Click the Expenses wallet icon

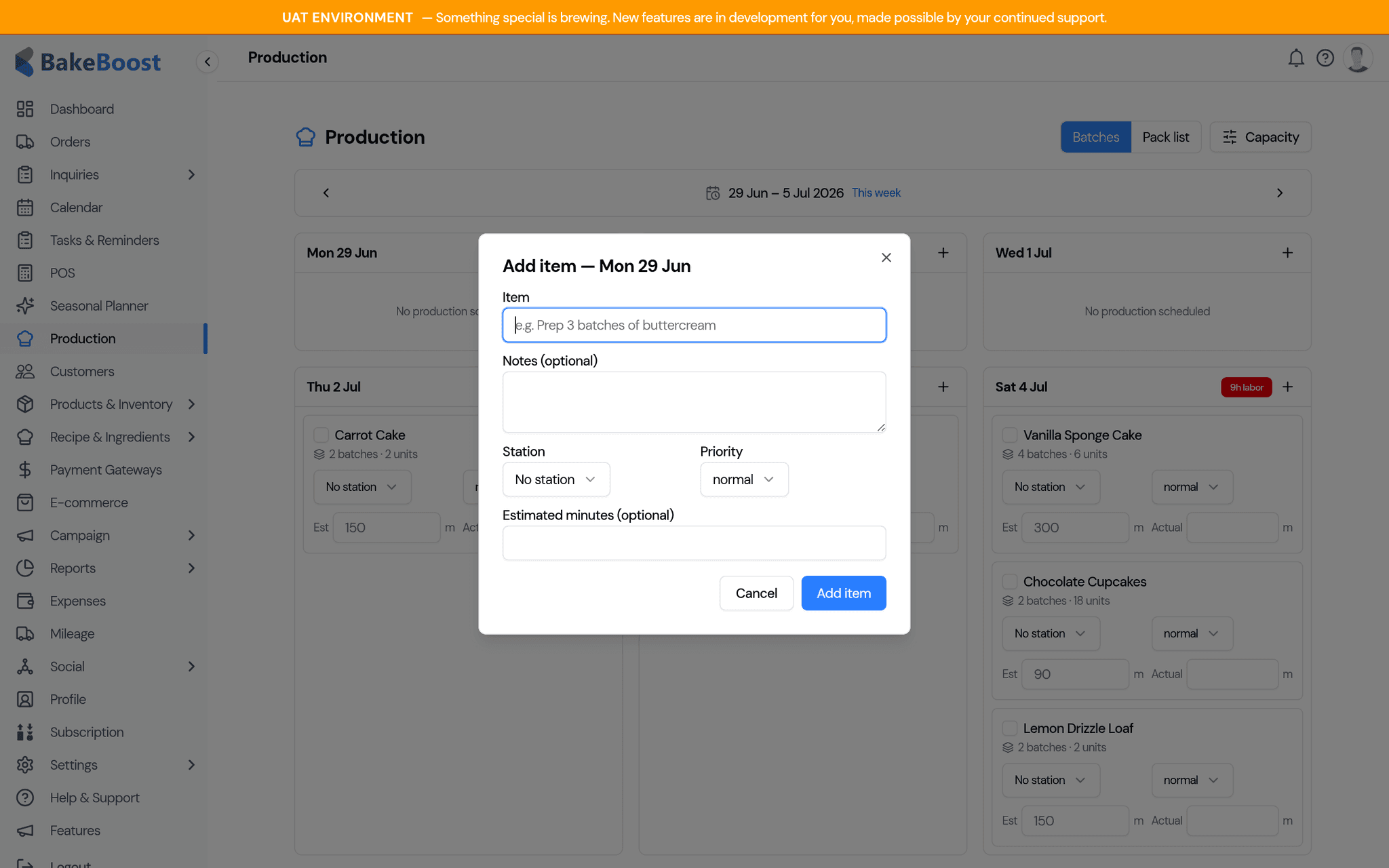click(25, 601)
